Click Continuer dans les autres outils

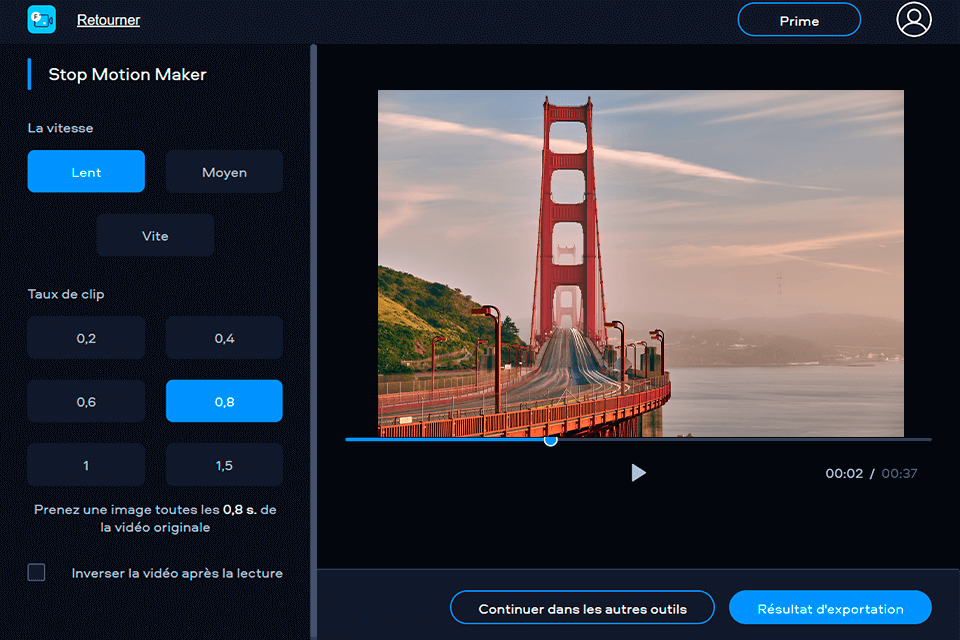[x=582, y=608]
